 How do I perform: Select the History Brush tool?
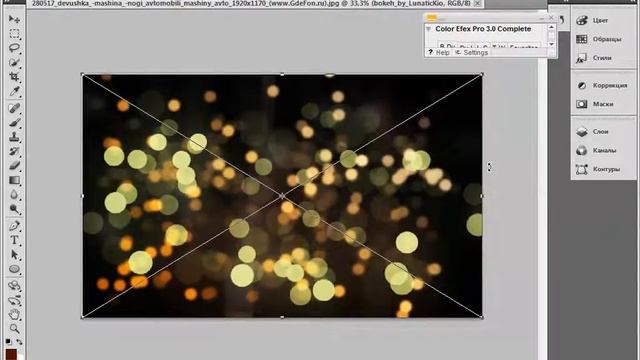14,151
